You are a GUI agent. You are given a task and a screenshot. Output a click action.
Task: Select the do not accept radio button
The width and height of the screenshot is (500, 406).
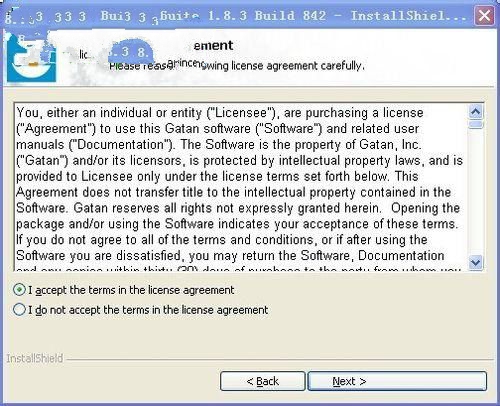pyautogui.click(x=19, y=310)
